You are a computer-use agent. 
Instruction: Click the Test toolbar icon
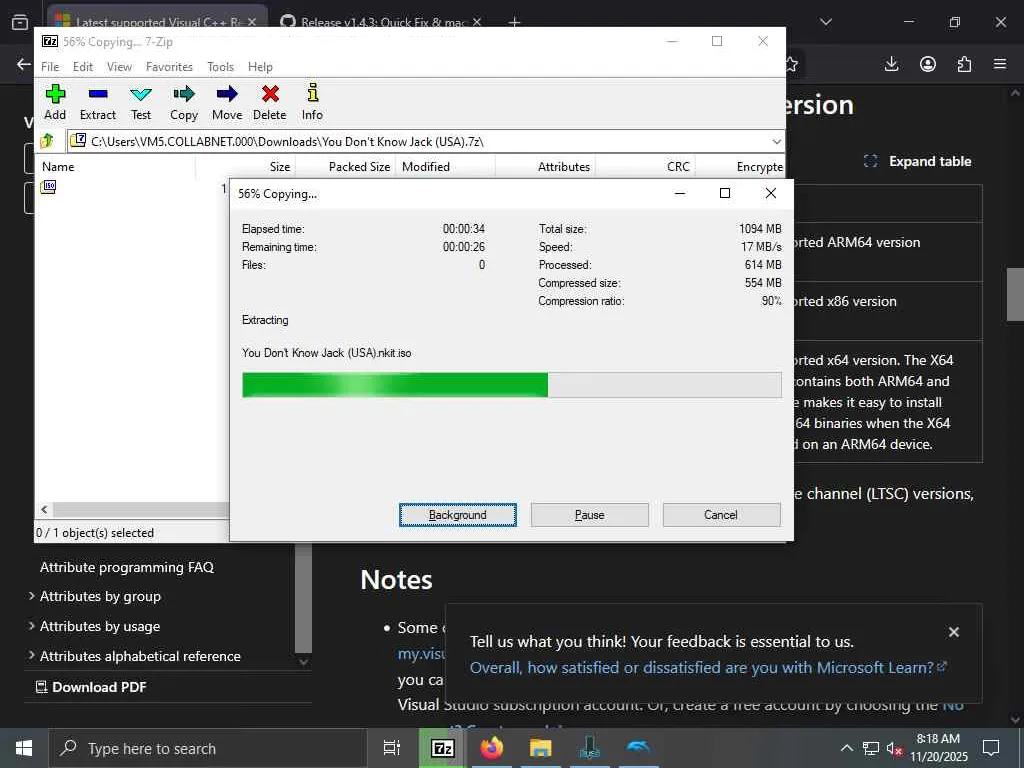[140, 103]
